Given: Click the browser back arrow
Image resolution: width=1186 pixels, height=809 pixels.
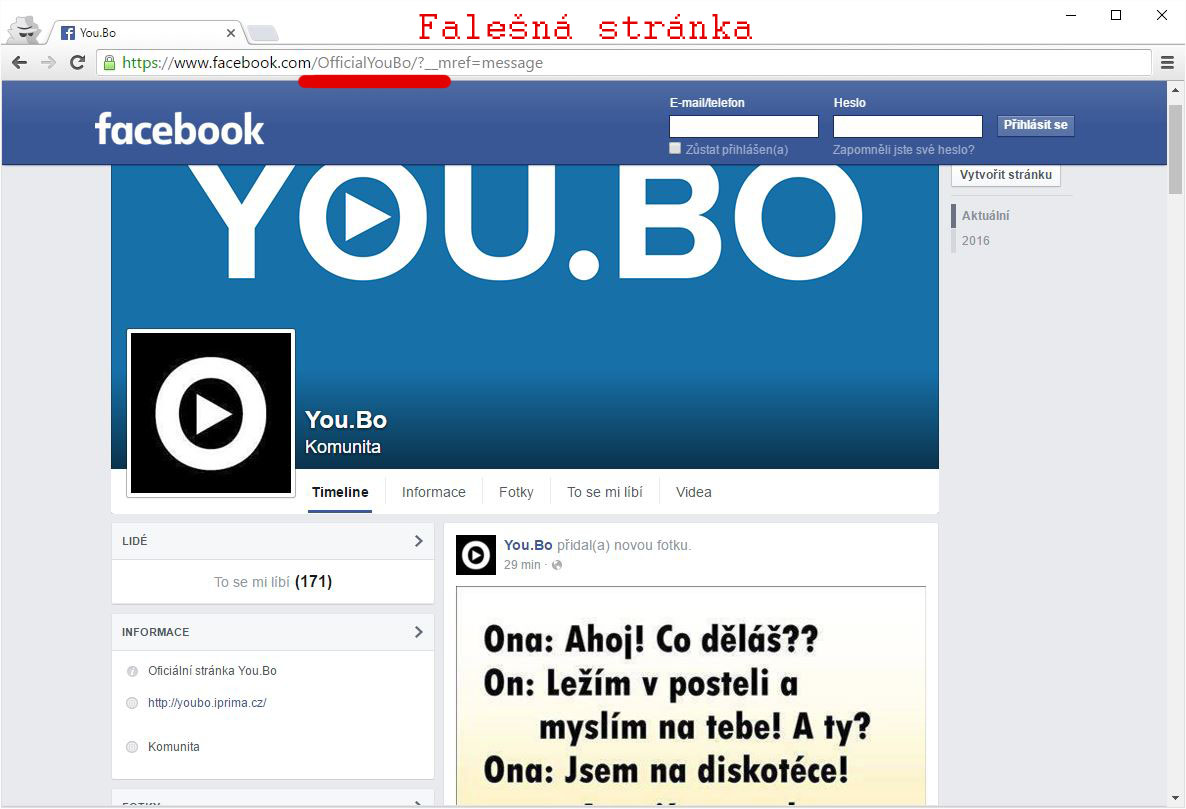Looking at the screenshot, I should [20, 63].
